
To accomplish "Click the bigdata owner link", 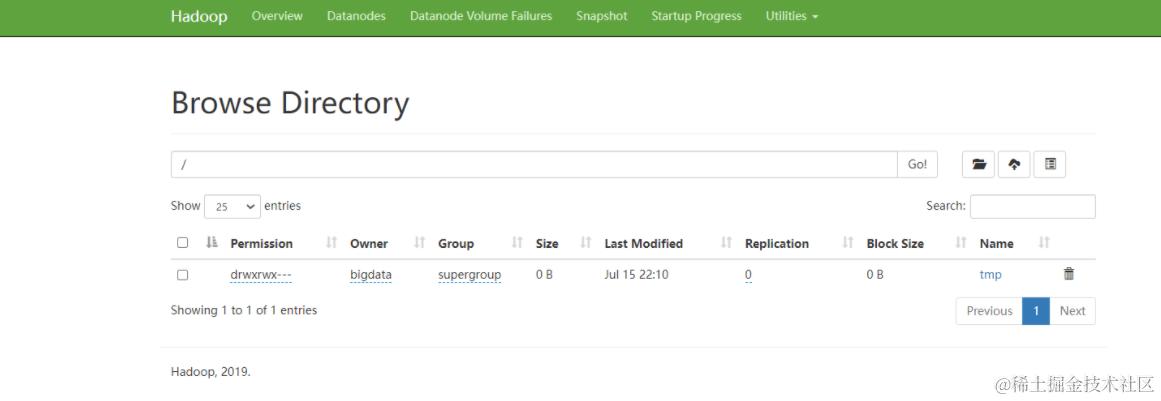I will click(x=371, y=274).
